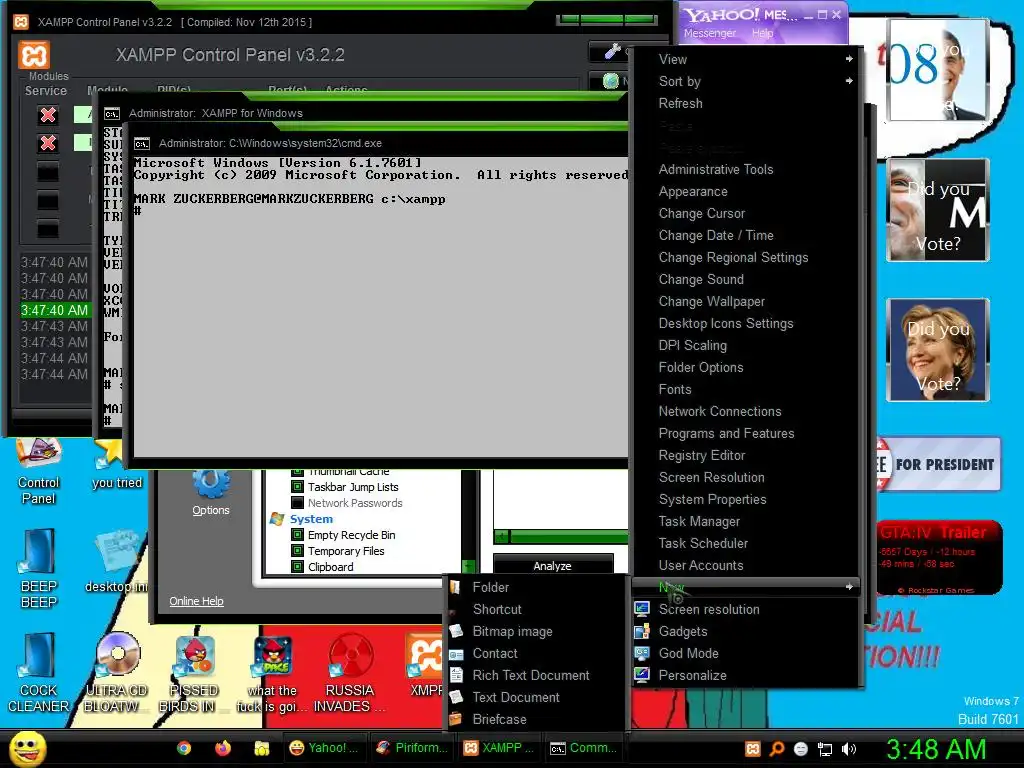This screenshot has width=1024, height=768.
Task: Open the volume speaker tray icon
Action: [x=849, y=749]
